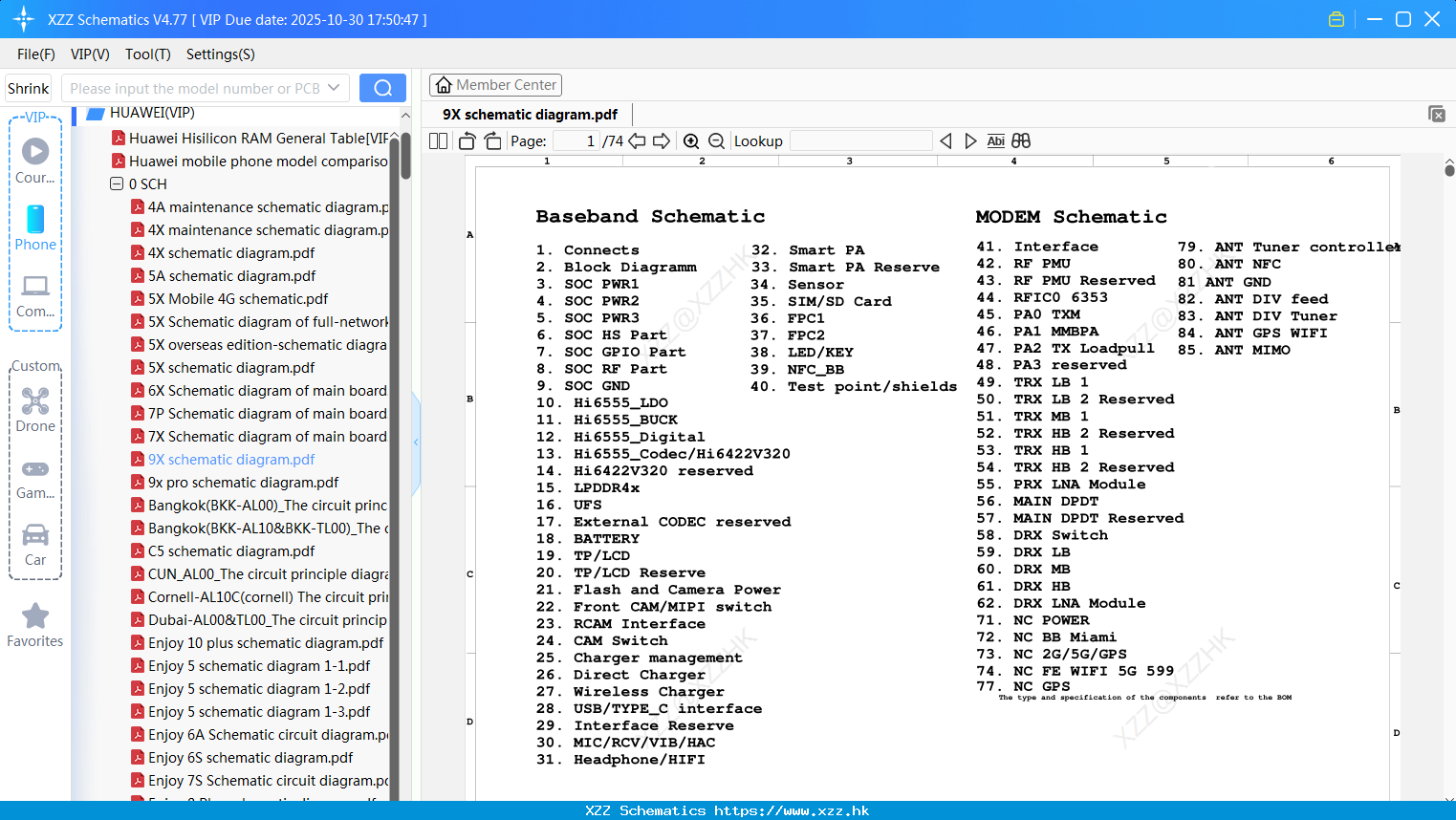Click the binoculars search icon
Viewport: 1456px width, 820px height.
coord(1021,141)
